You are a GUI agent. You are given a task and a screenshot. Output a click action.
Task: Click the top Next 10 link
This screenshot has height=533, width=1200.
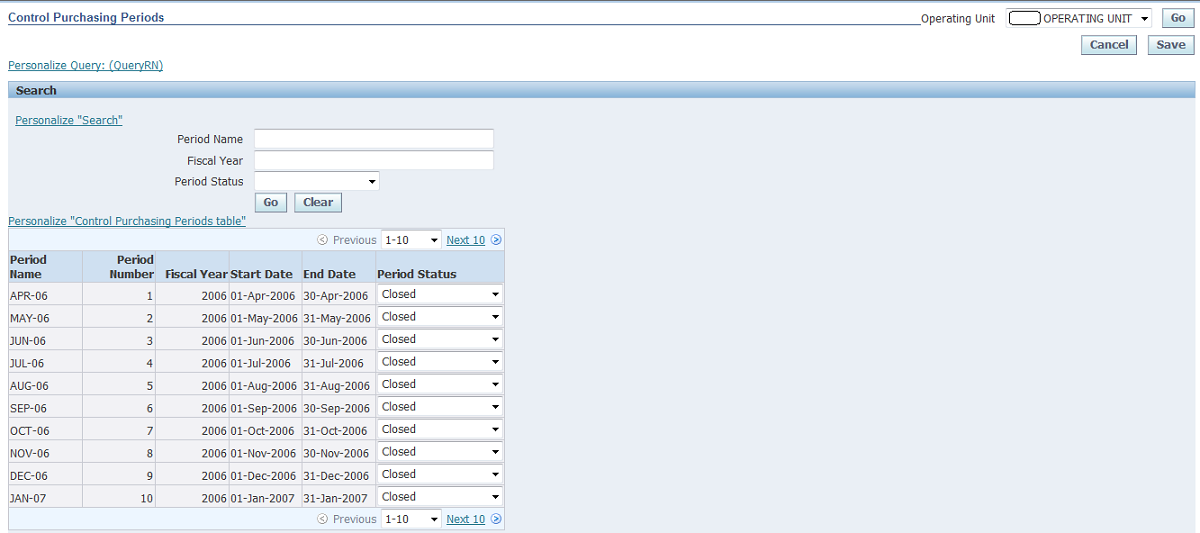point(465,240)
